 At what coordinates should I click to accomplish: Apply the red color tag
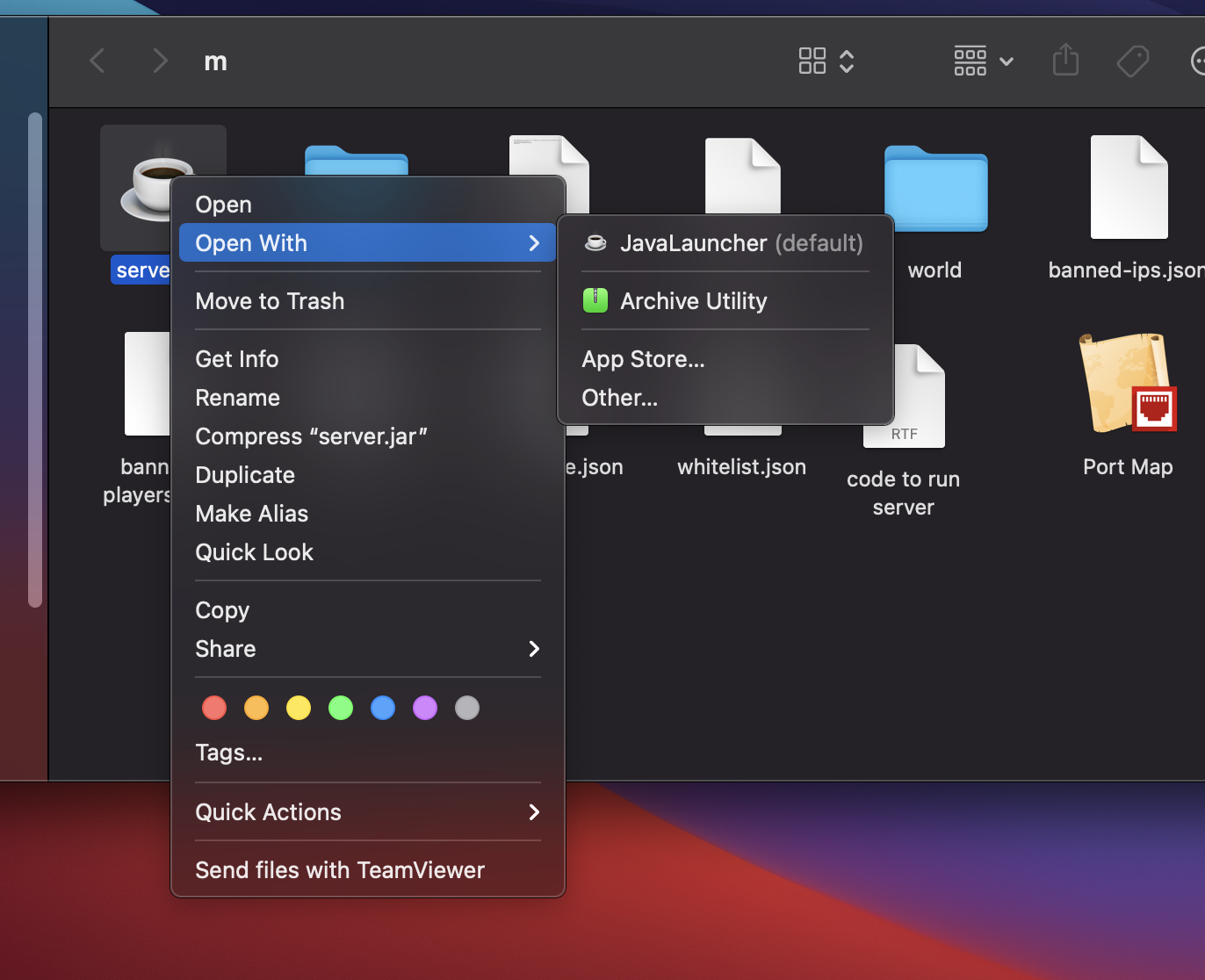(214, 708)
